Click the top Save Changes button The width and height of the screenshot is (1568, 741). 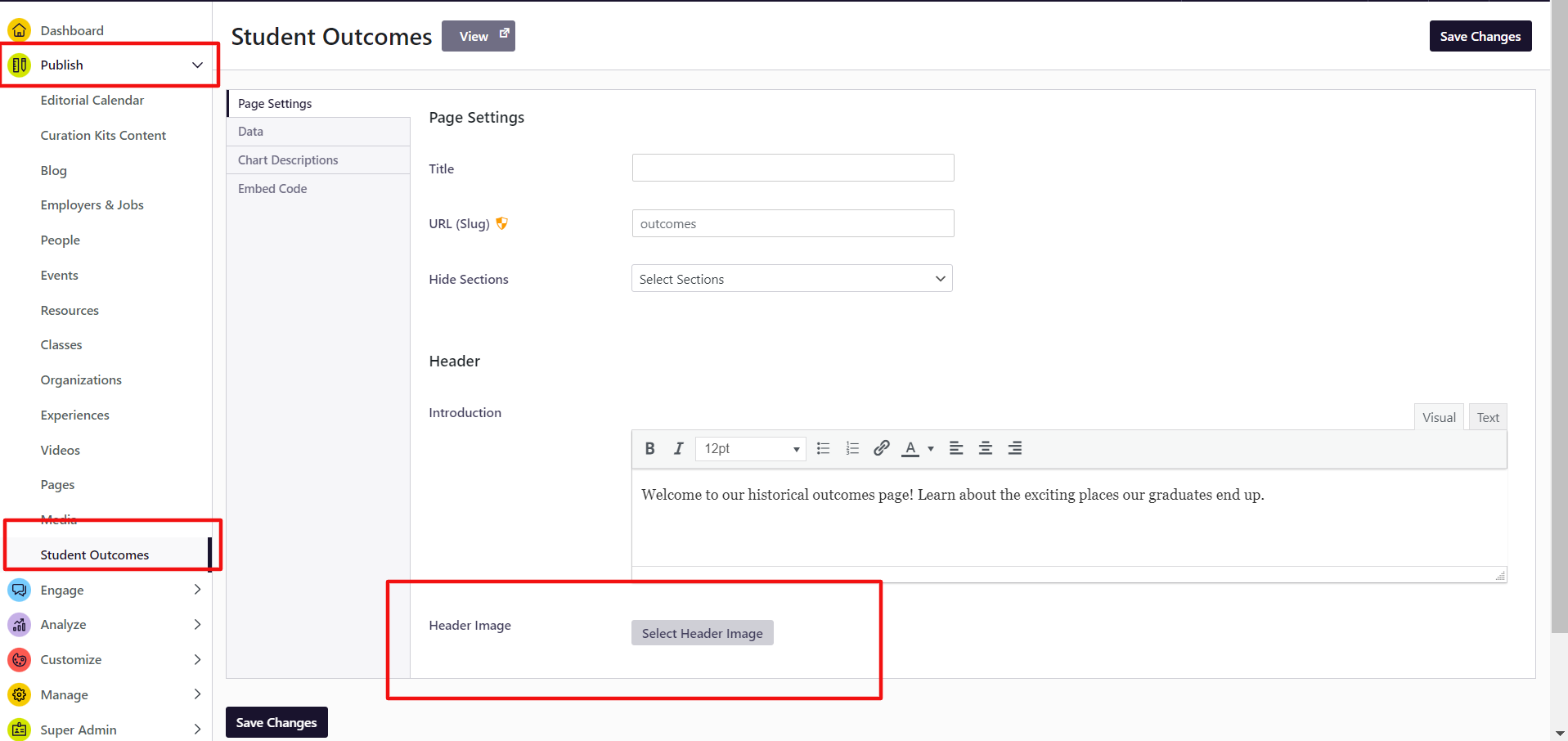1480,36
